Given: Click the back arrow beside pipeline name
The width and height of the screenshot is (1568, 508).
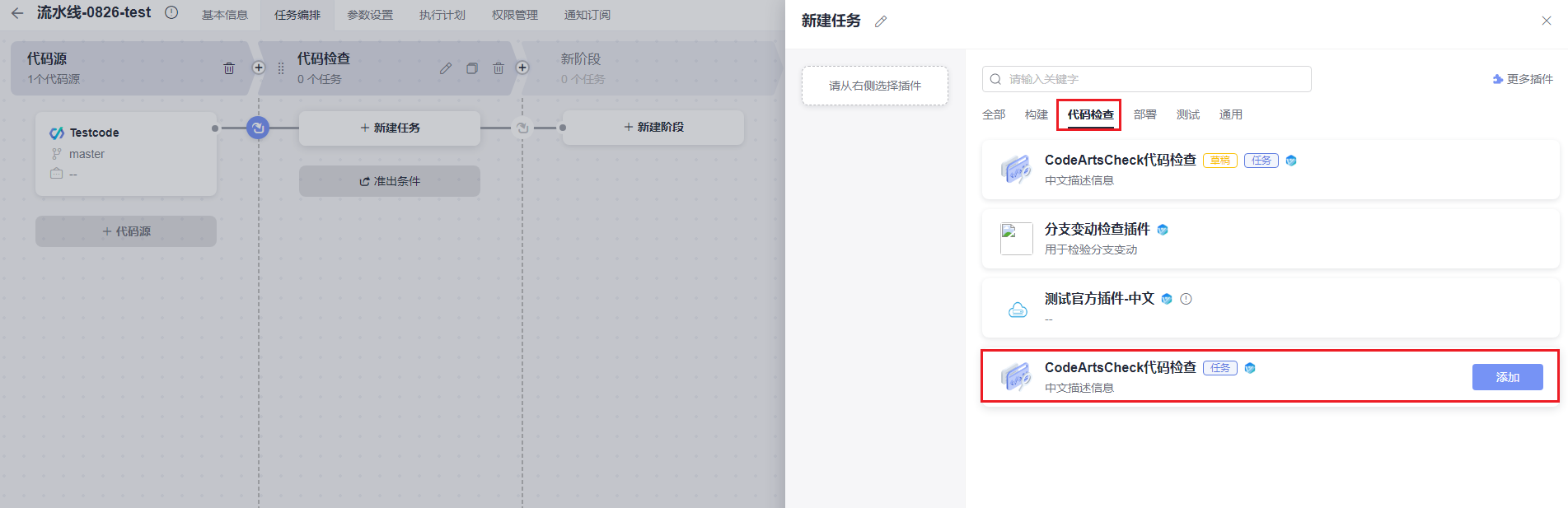Looking at the screenshot, I should 17,13.
